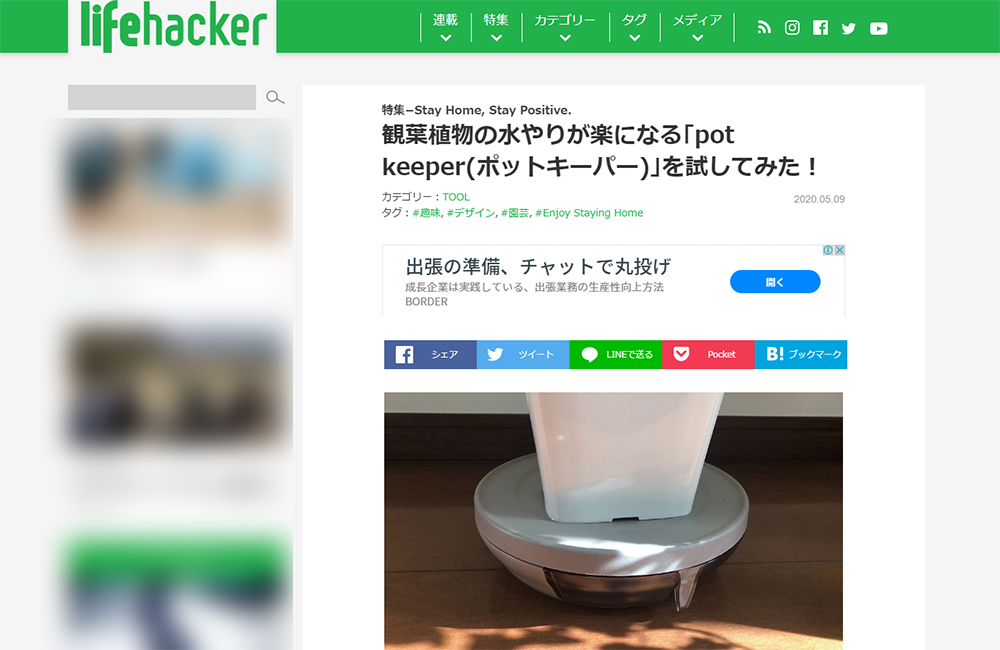
Task: Open the lifehacker logo home link
Action: [173, 27]
